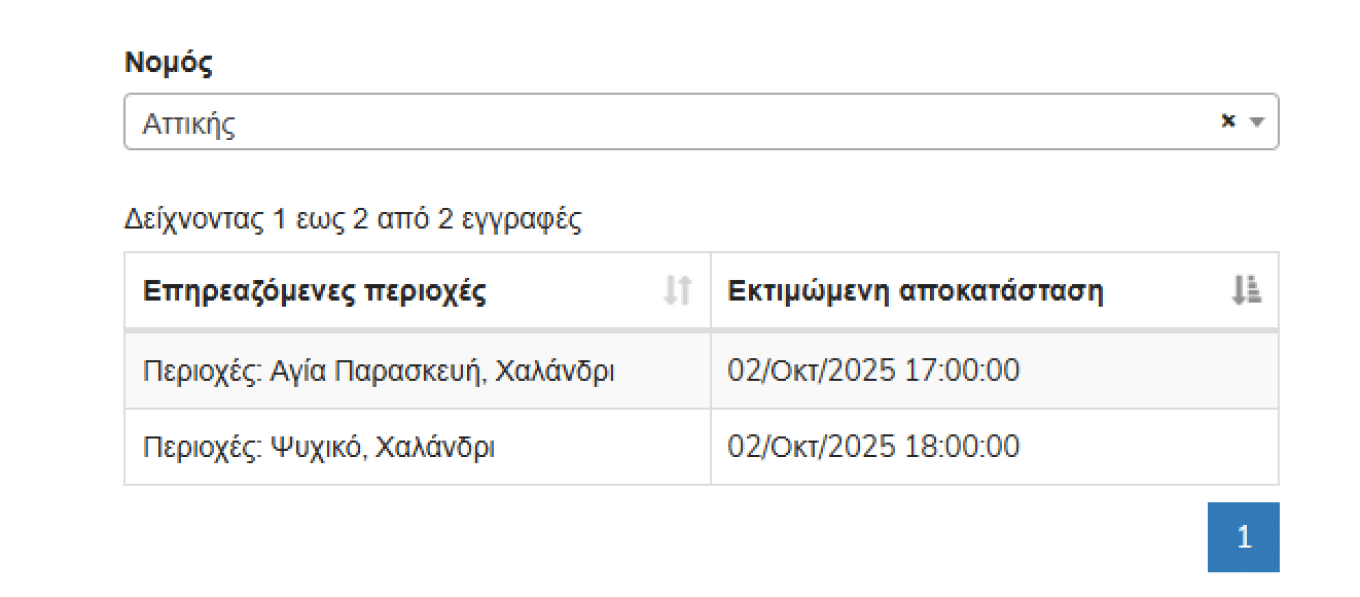Click the 'Δείχνοντας 1 εως 2' records summary

click(352, 220)
